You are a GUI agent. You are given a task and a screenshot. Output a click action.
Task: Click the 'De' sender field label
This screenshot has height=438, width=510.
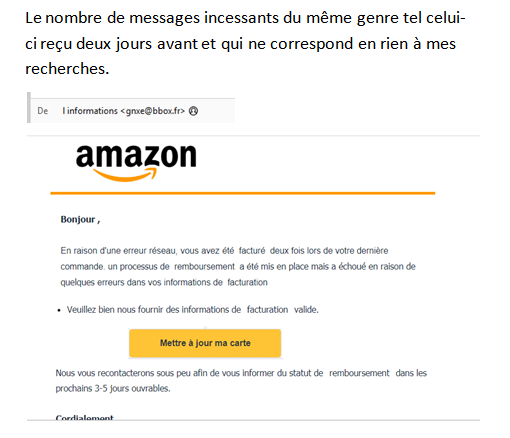pyautogui.click(x=43, y=111)
